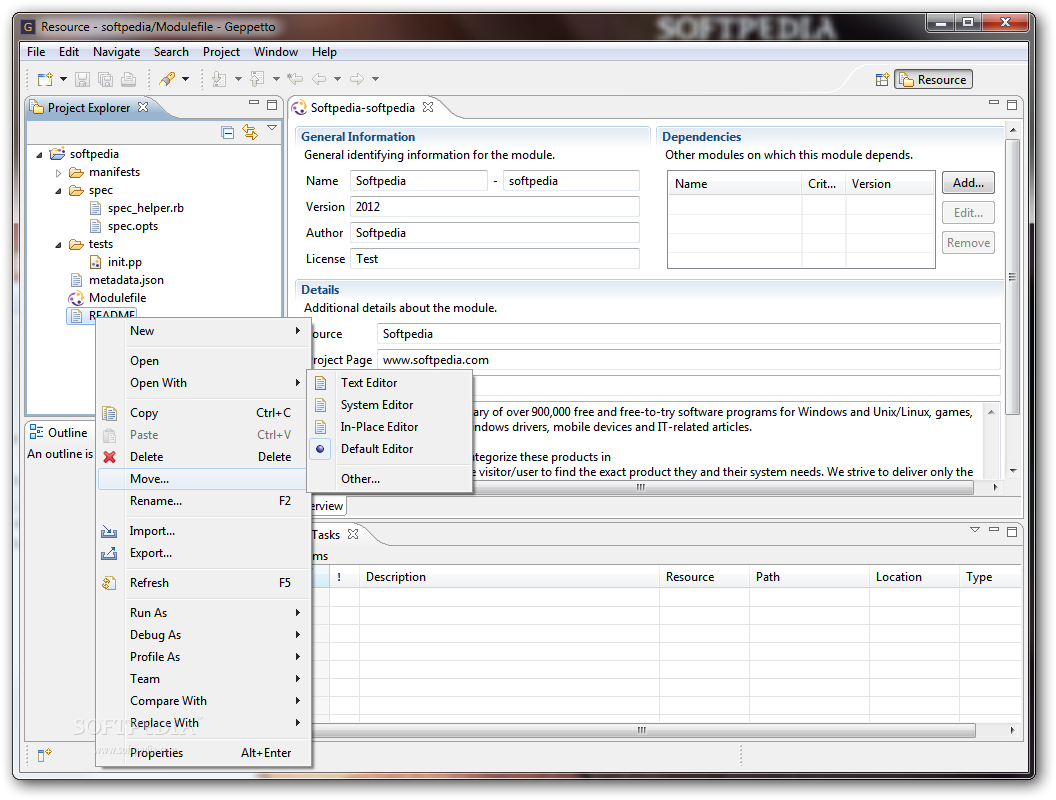Close the Project Explorer tab
Viewport: 1056px width, 800px height.
(143, 107)
